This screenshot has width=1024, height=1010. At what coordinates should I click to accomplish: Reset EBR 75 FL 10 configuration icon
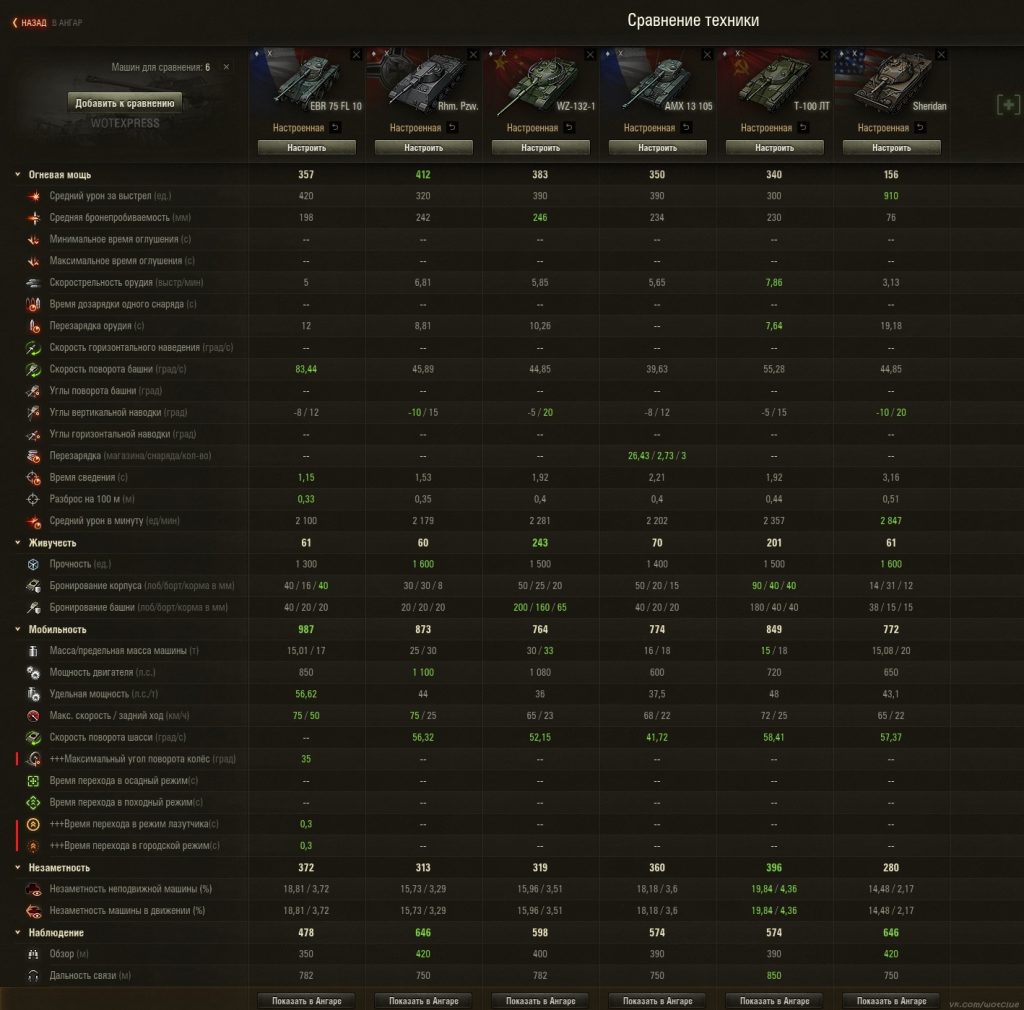(x=335, y=127)
